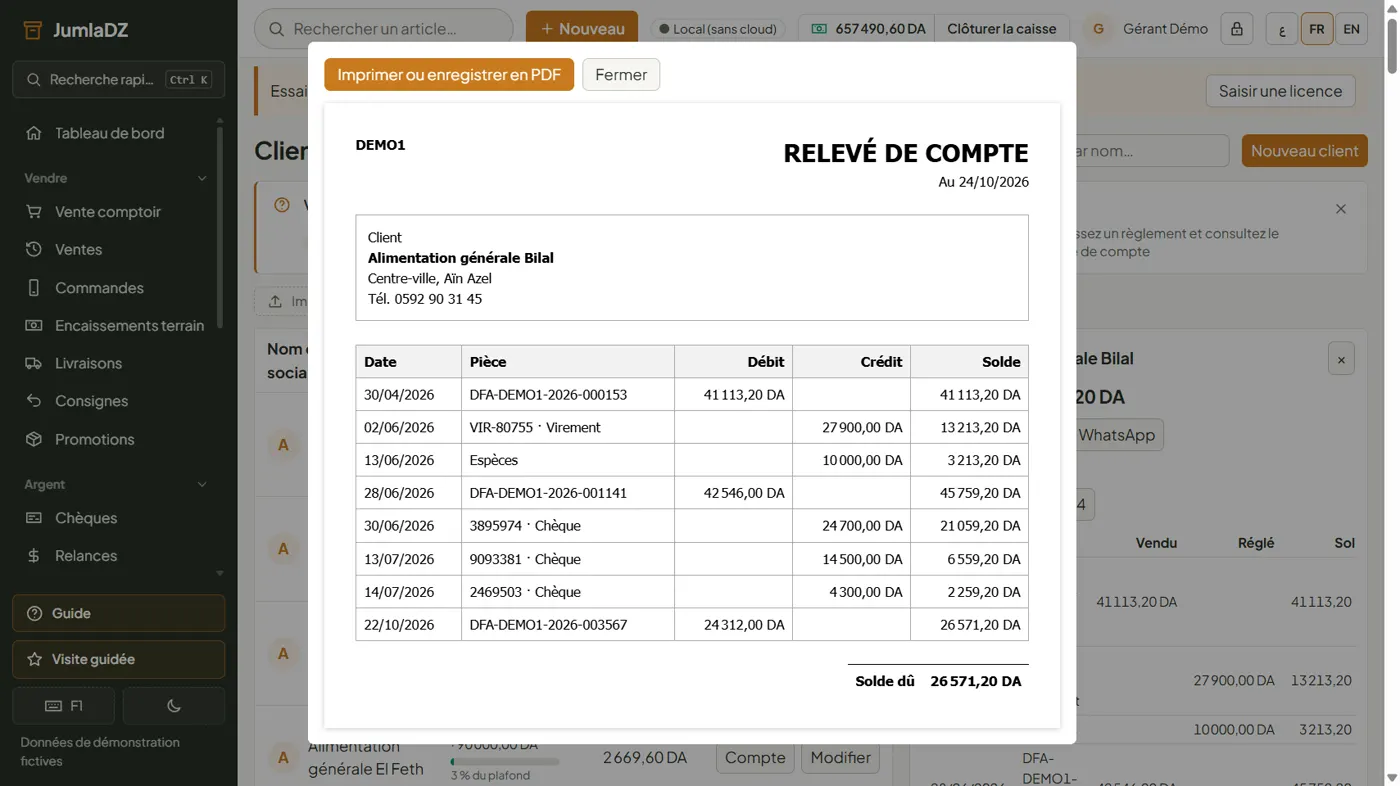Open the Gérant Démo user profile
1400x786 pixels.
1148,29
